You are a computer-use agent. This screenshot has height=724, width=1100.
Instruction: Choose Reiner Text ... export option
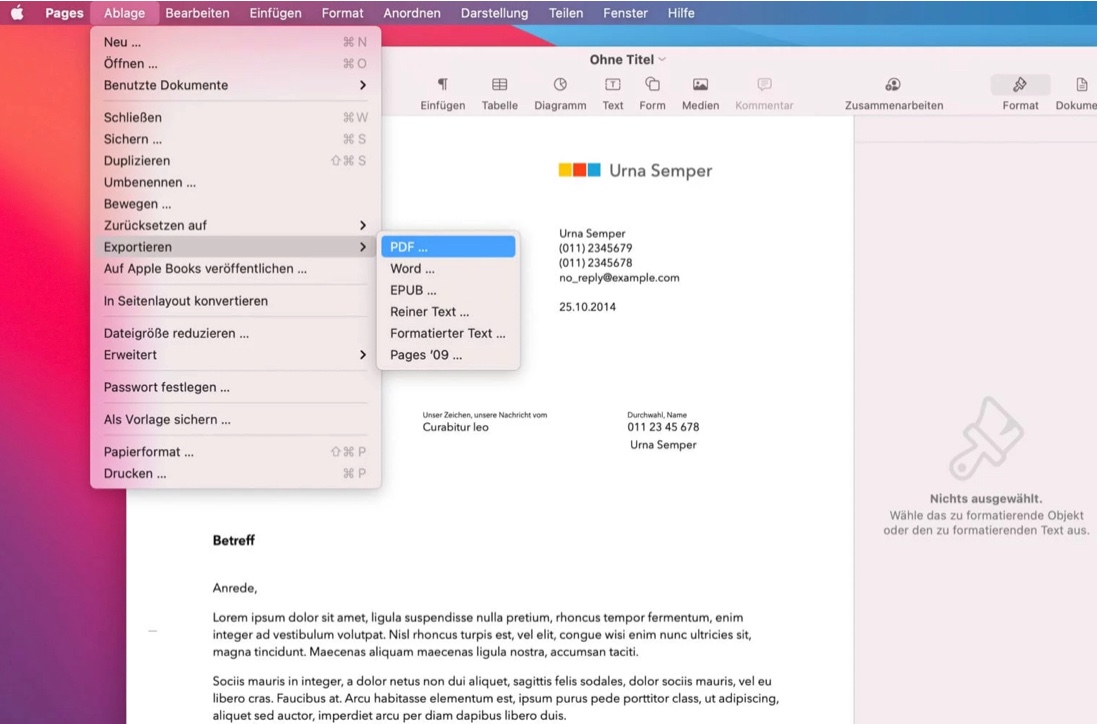(x=448, y=311)
